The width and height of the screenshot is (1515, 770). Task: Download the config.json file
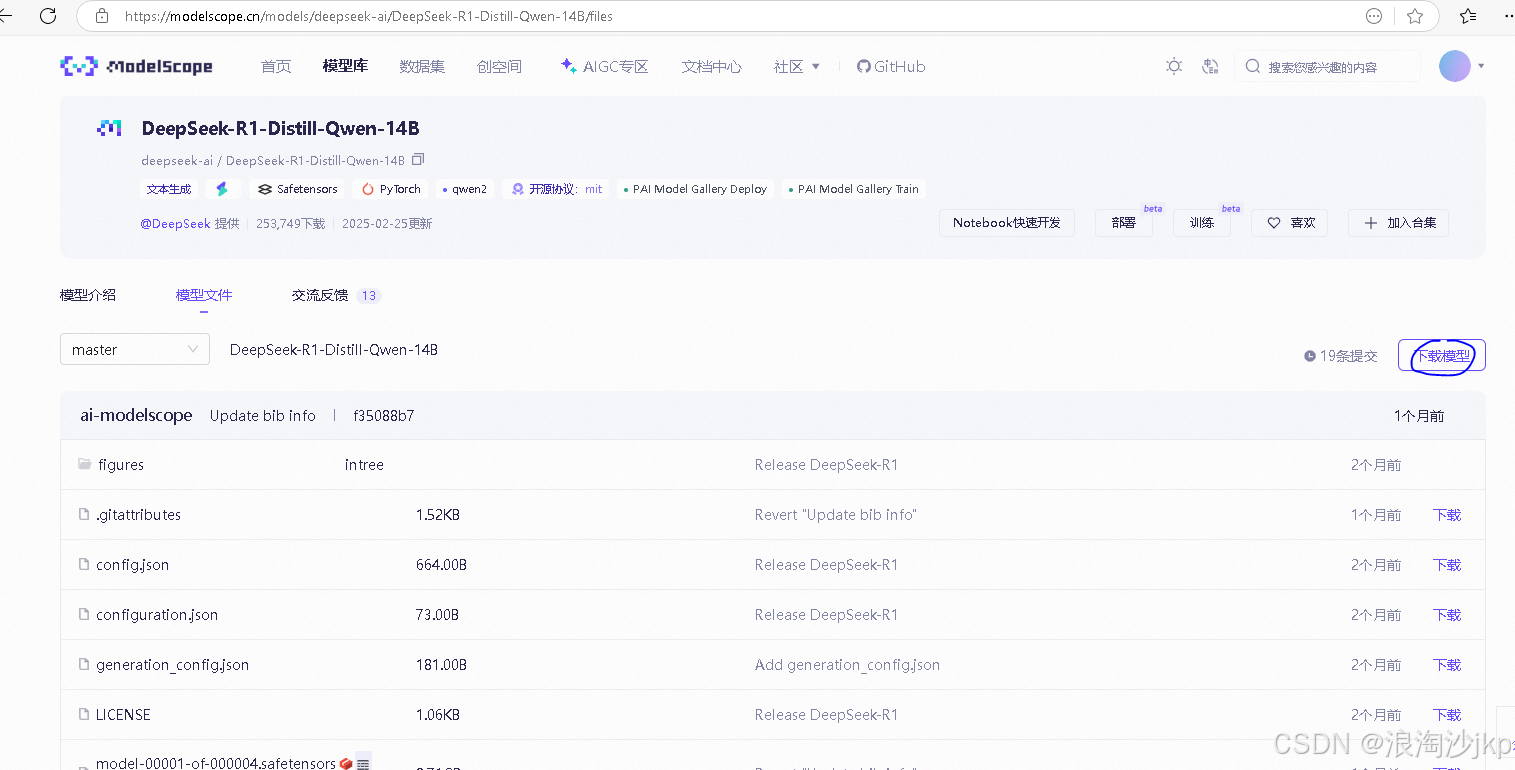pyautogui.click(x=1447, y=565)
